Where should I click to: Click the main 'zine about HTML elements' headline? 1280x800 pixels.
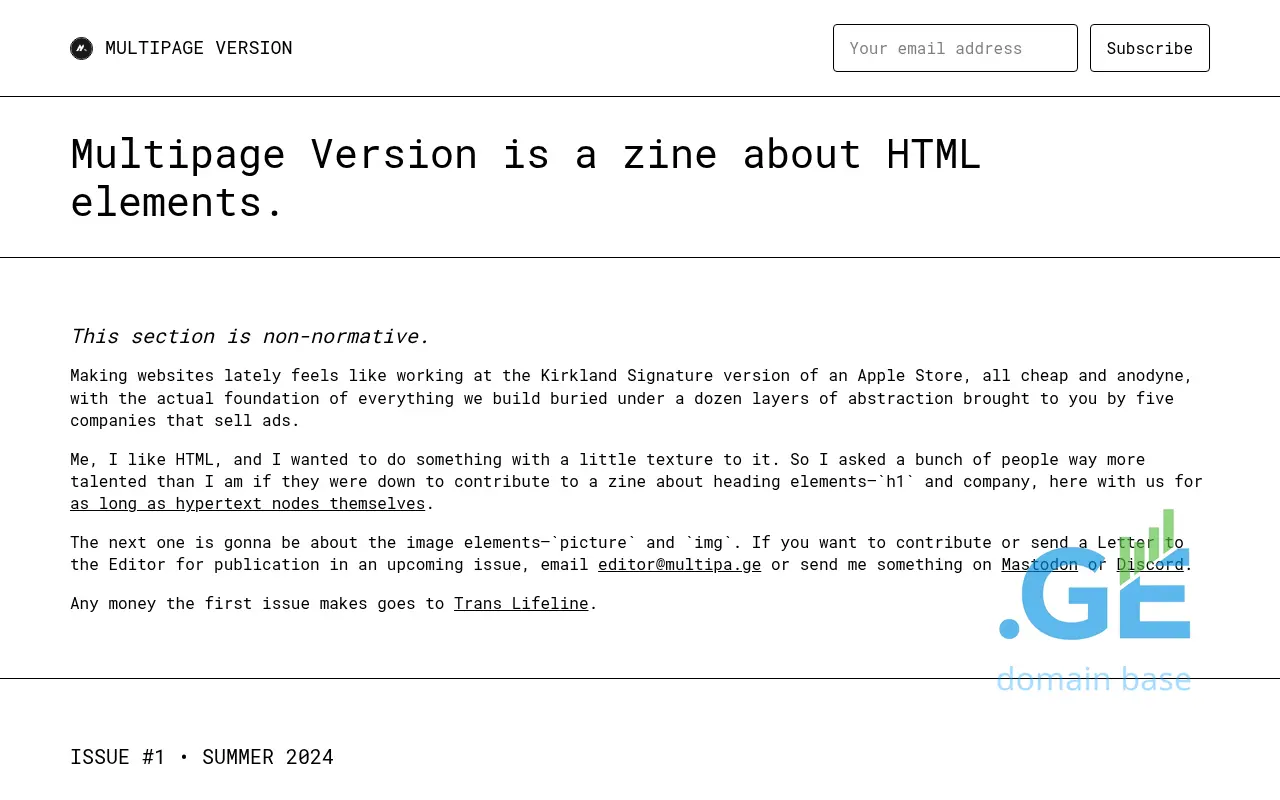coord(525,177)
